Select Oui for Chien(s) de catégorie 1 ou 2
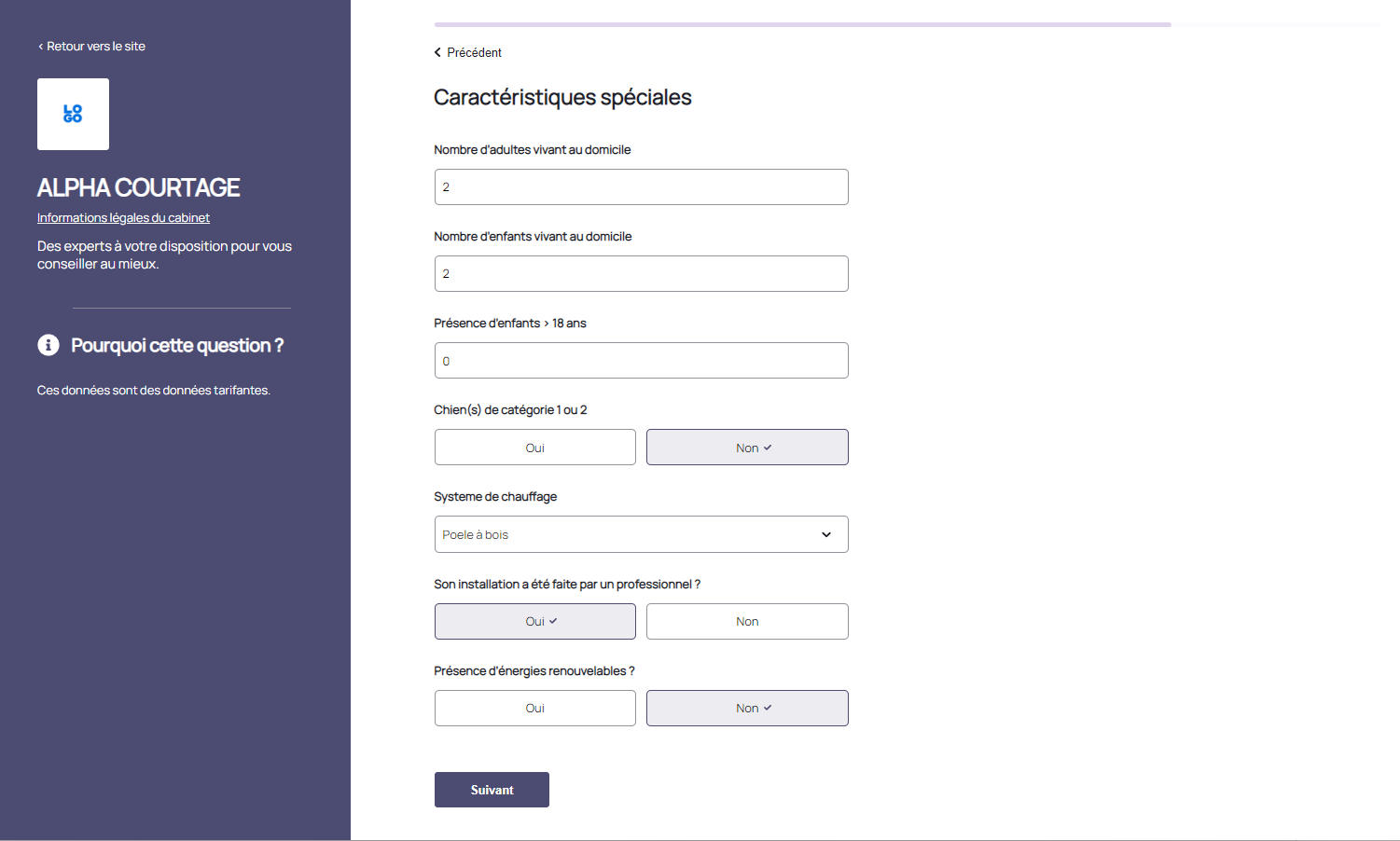The height and width of the screenshot is (841, 1400). (534, 448)
